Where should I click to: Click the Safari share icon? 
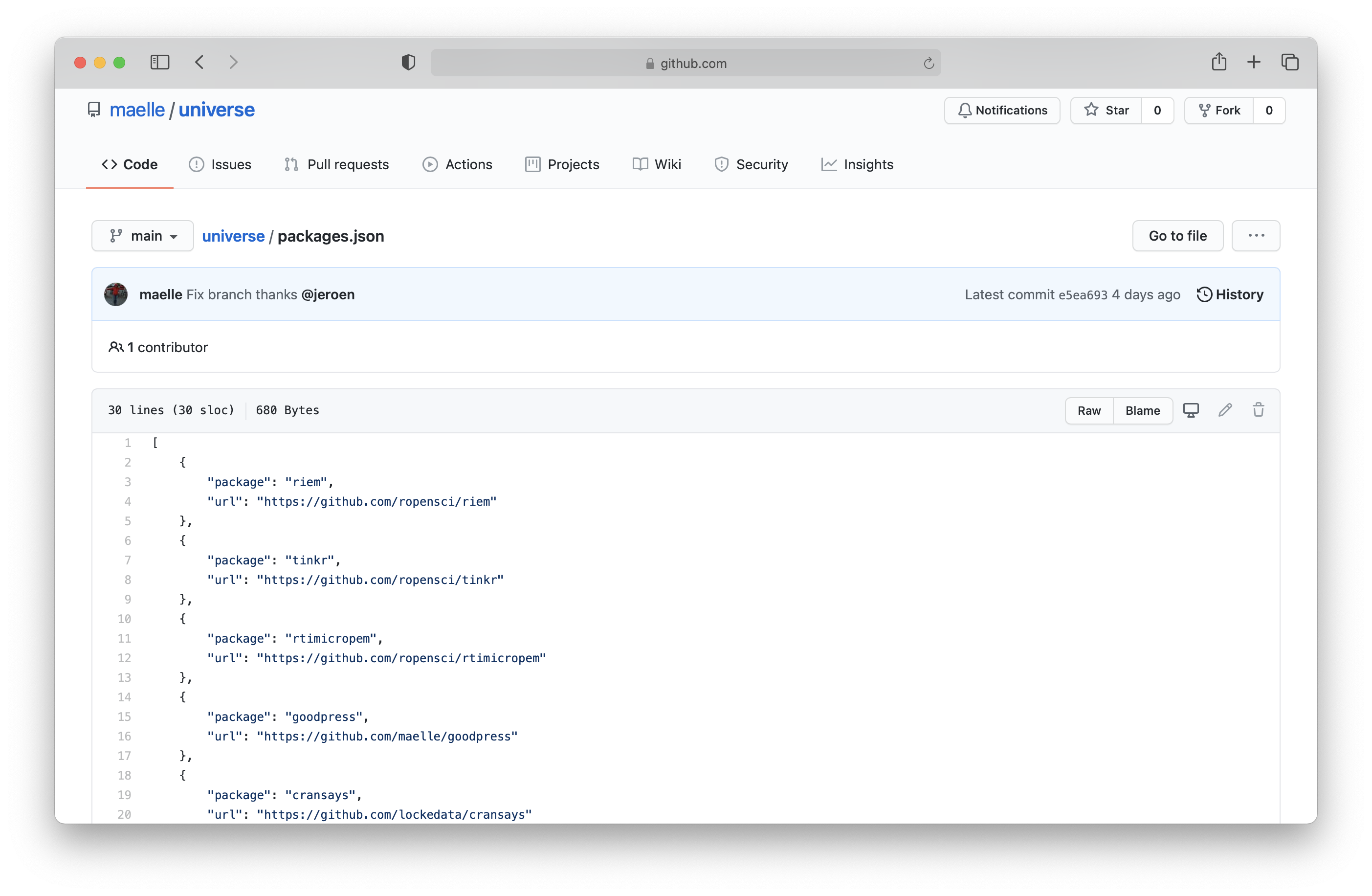(1218, 62)
